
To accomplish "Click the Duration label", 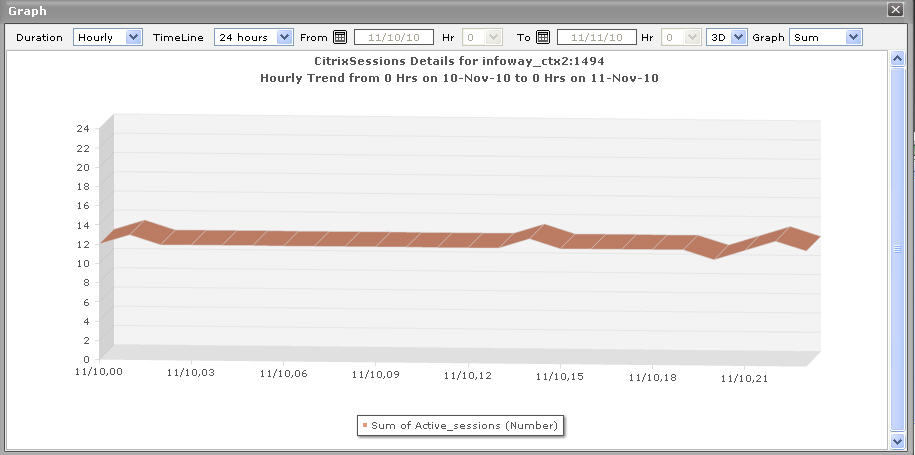I will point(40,37).
